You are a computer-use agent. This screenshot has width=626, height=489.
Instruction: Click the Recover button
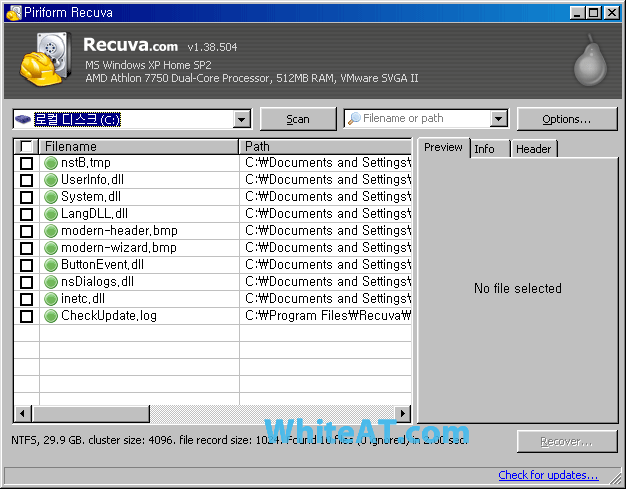567,441
